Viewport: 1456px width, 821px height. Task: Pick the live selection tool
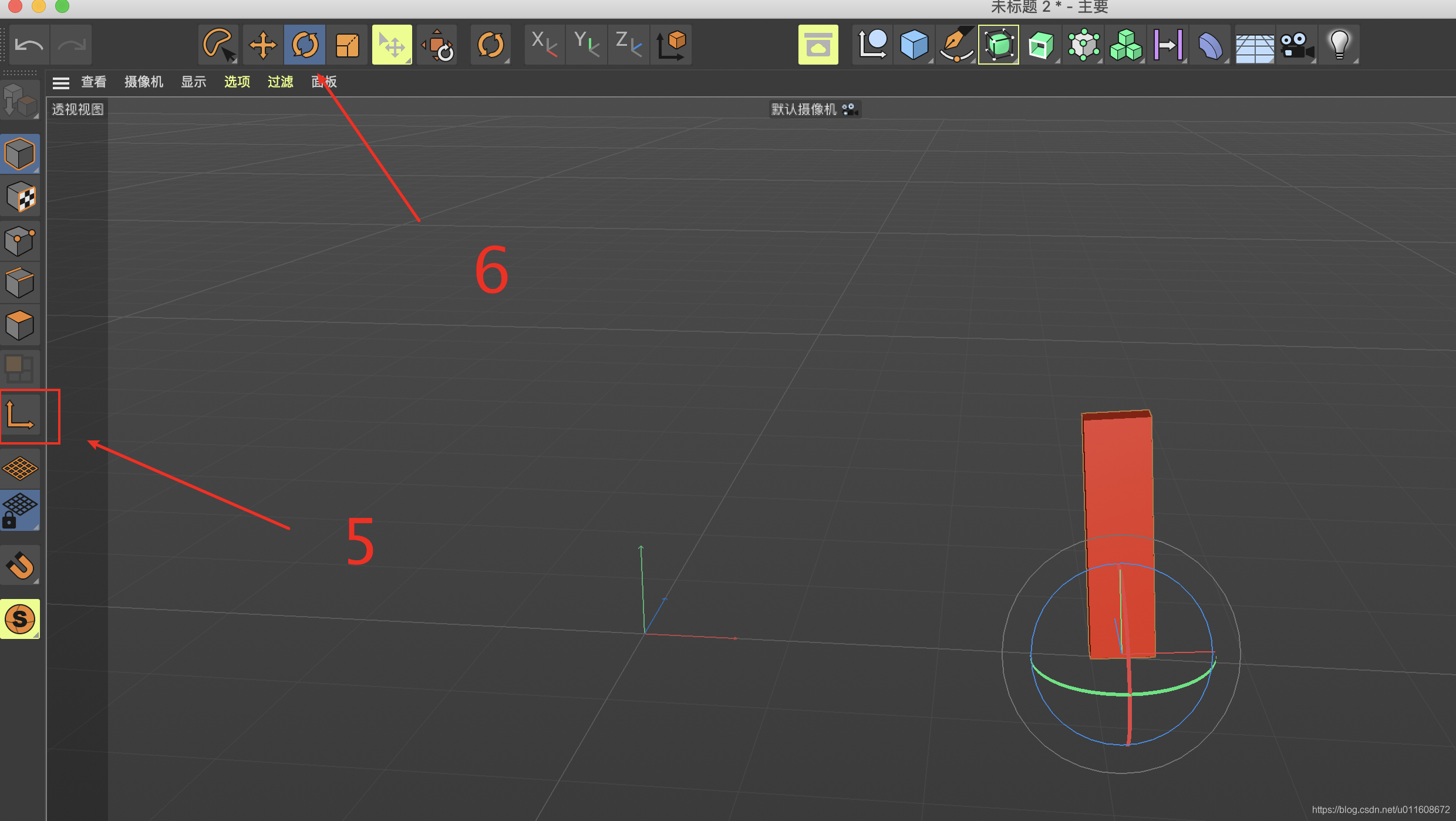[218, 45]
